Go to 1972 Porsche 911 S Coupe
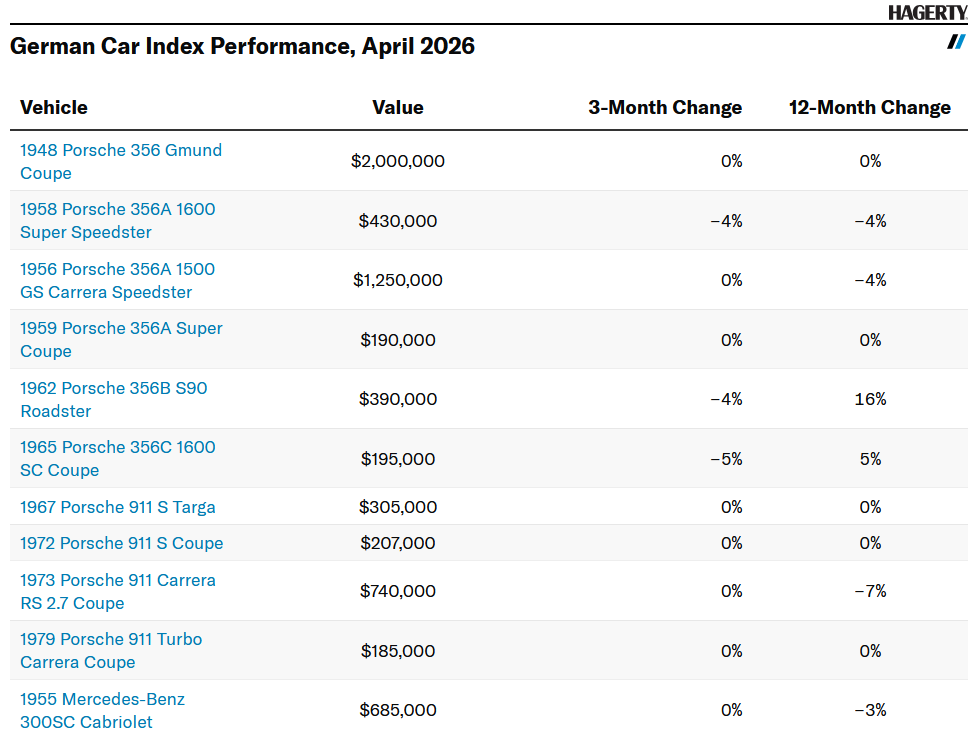The height and width of the screenshot is (737, 973). pos(121,543)
